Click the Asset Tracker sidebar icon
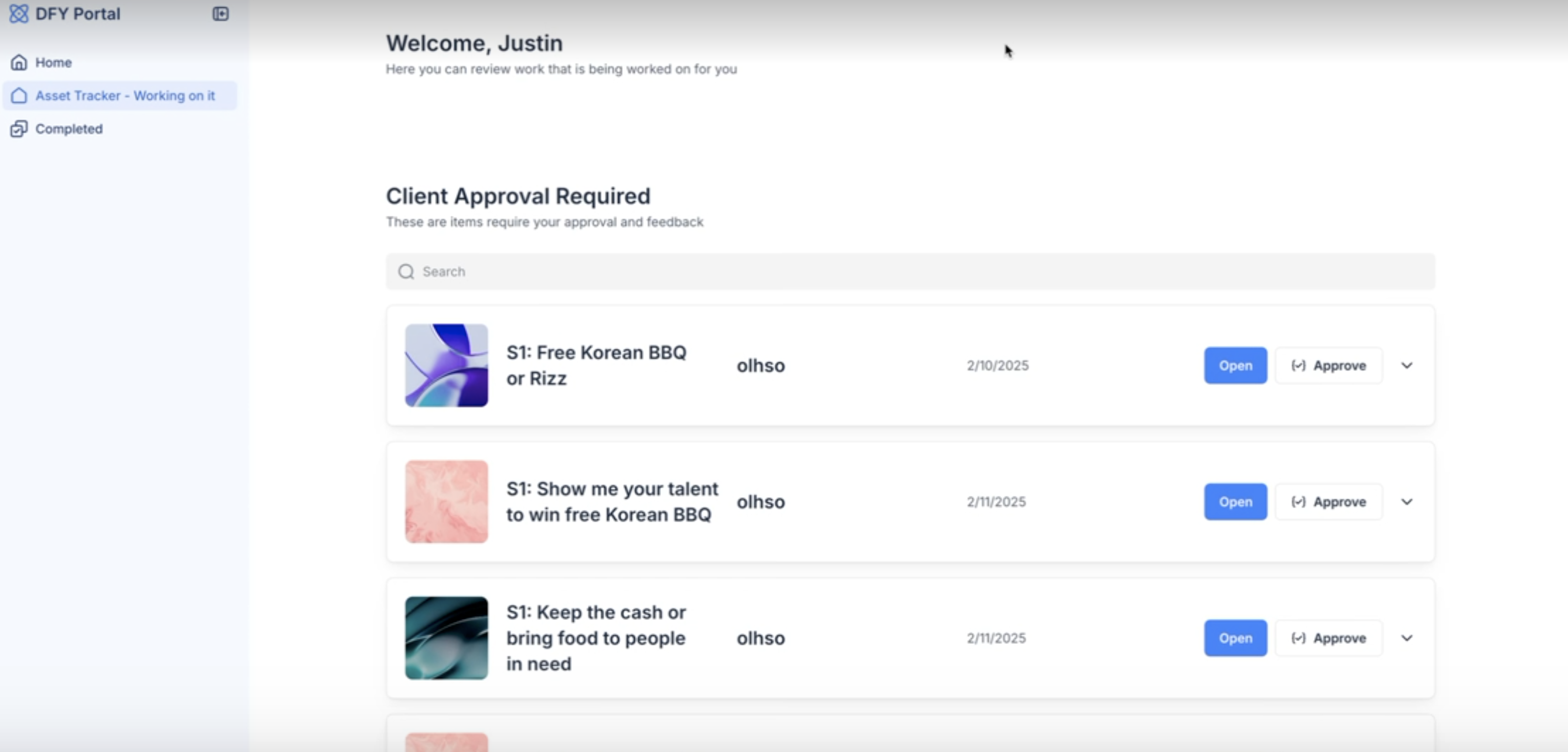This screenshot has width=1568, height=752. tap(19, 96)
